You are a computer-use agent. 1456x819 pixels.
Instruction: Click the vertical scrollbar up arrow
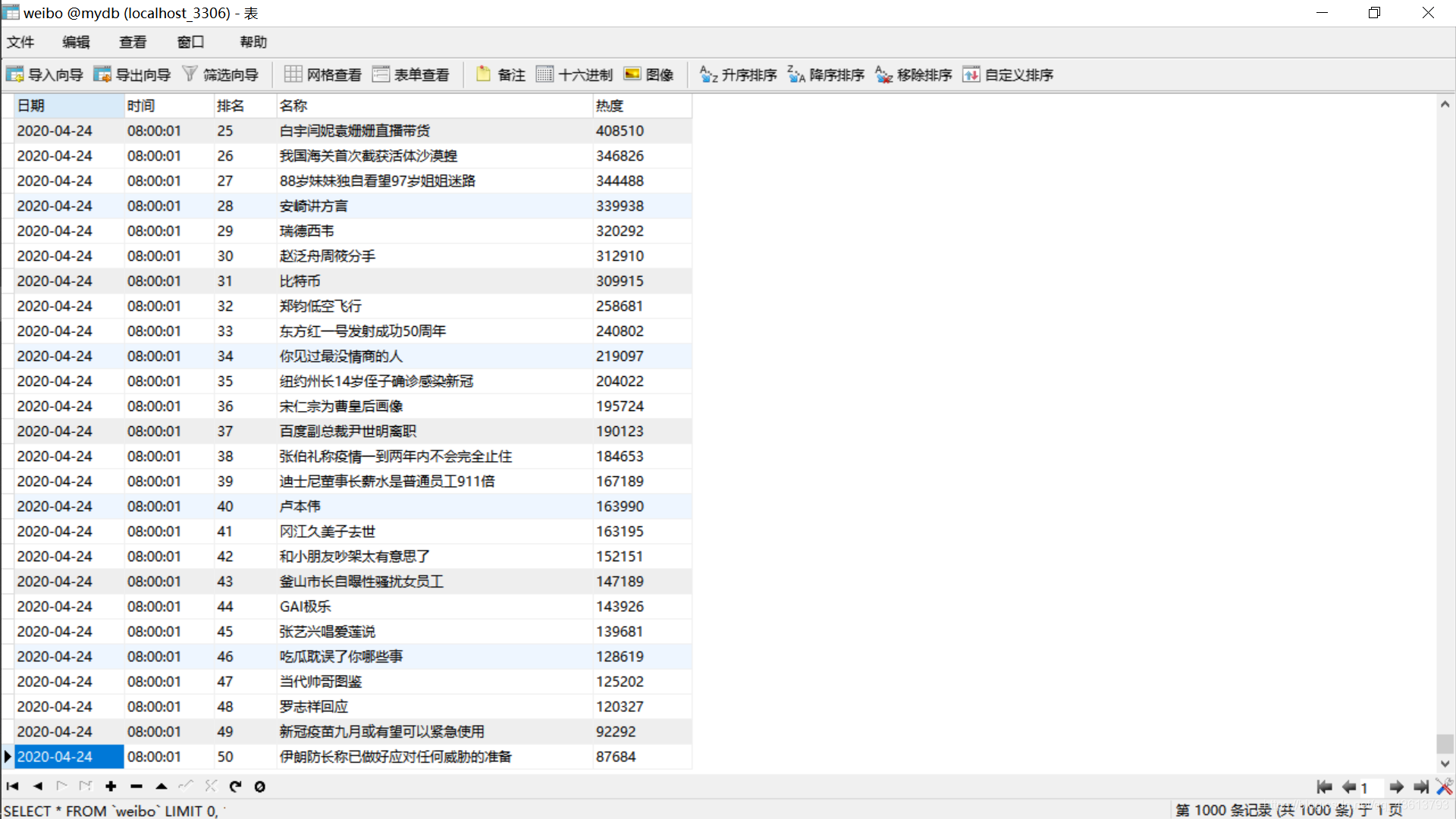tap(1445, 104)
